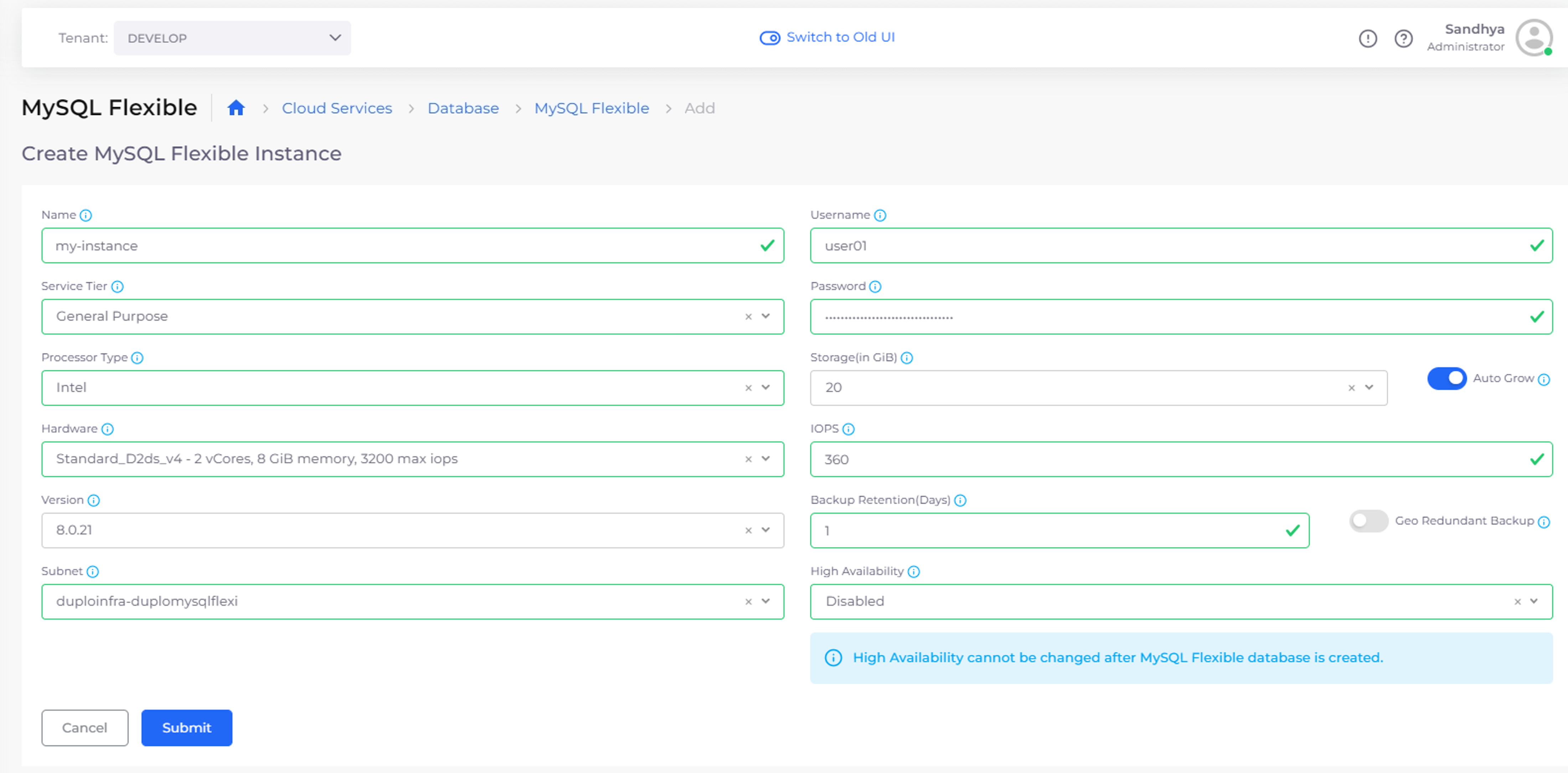Clear the Hardware selection
Image resolution: width=1568 pixels, height=773 pixels.
(749, 459)
